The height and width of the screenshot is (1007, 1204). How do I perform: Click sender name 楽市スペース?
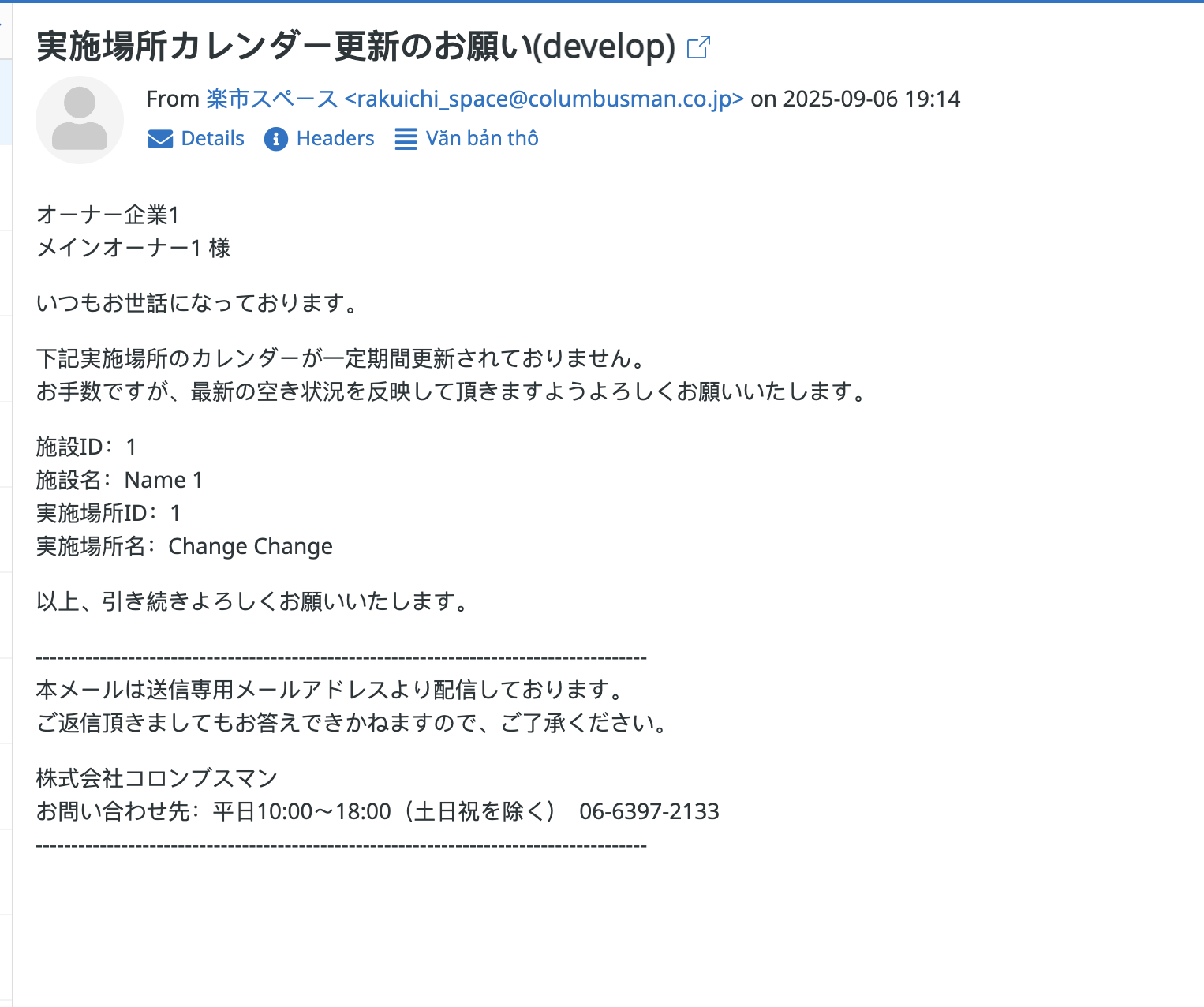click(x=271, y=99)
